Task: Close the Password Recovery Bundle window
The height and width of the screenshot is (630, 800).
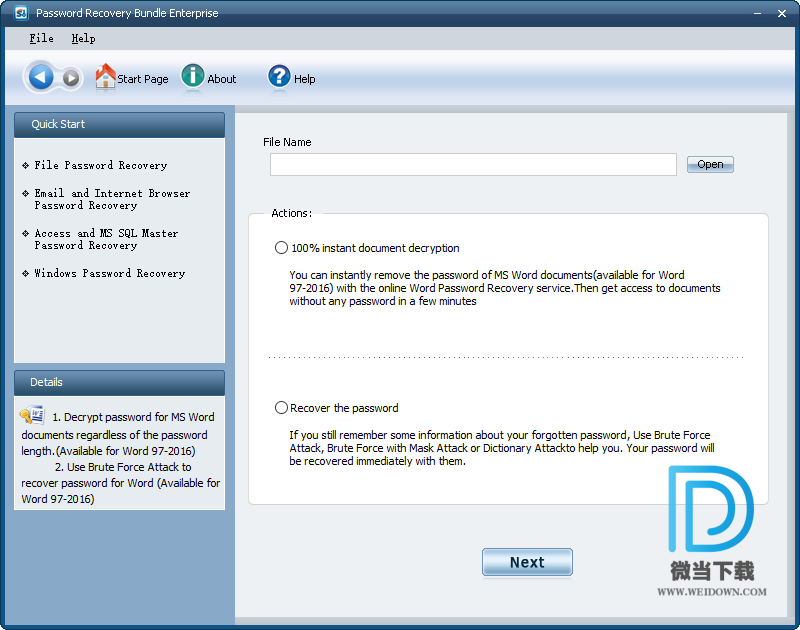Action: coord(782,14)
